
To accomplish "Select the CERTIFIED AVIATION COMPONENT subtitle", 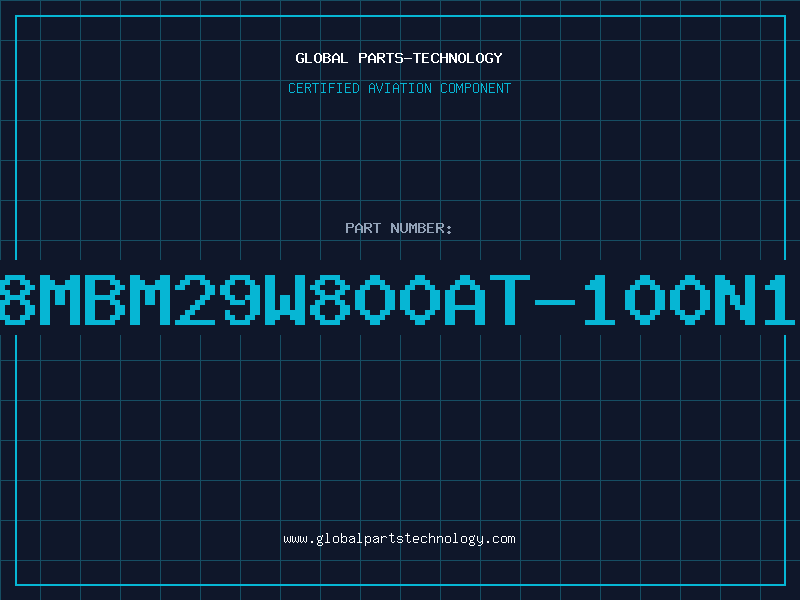I will tap(399, 88).
